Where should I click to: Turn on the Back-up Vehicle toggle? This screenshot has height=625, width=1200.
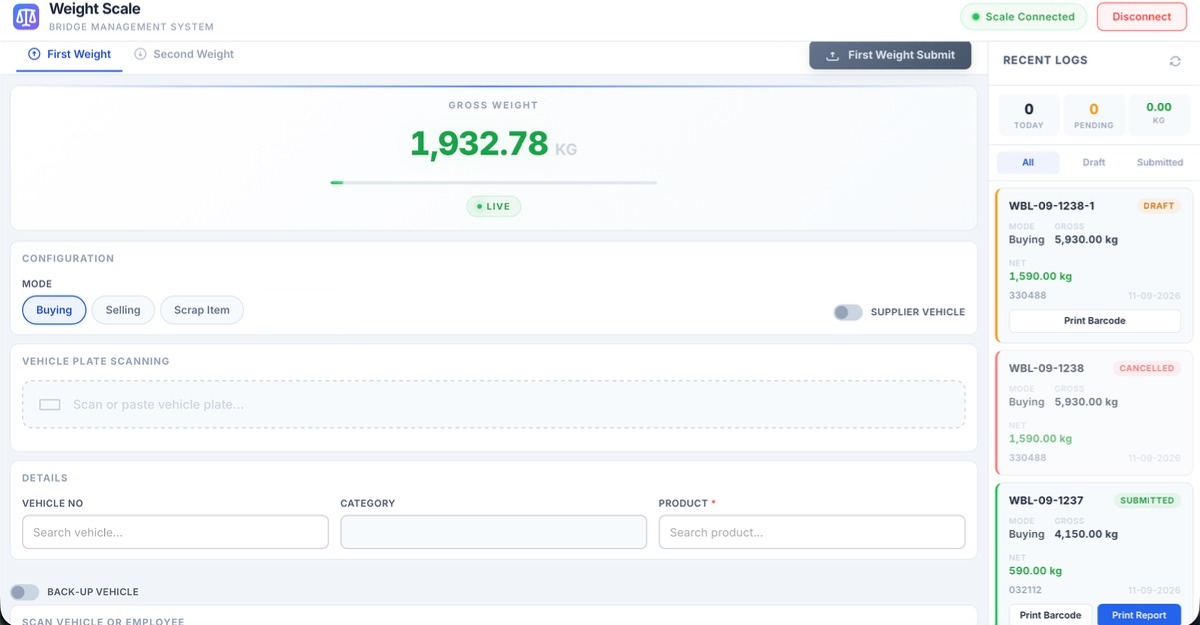click(25, 592)
